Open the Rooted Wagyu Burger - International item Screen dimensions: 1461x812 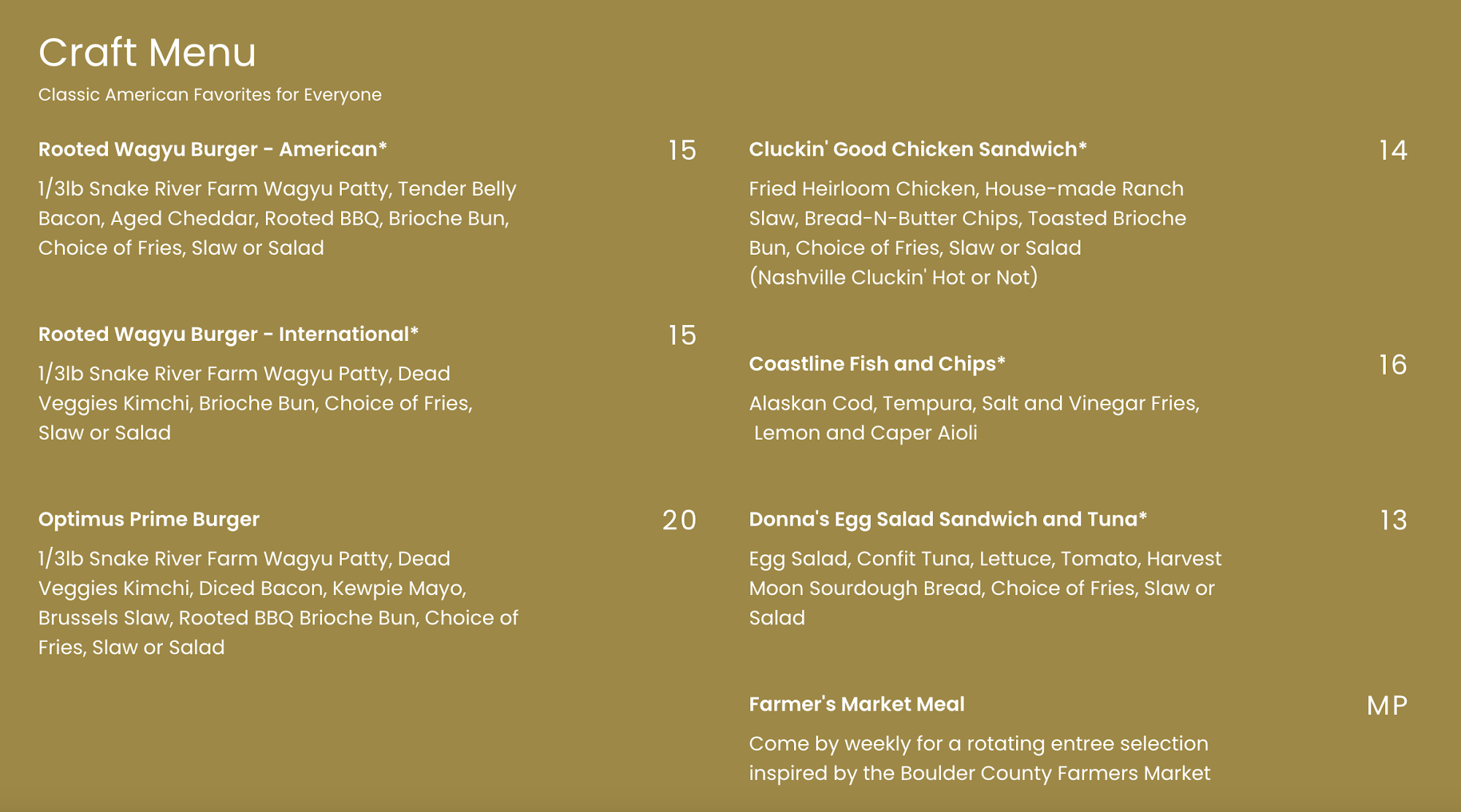point(228,334)
